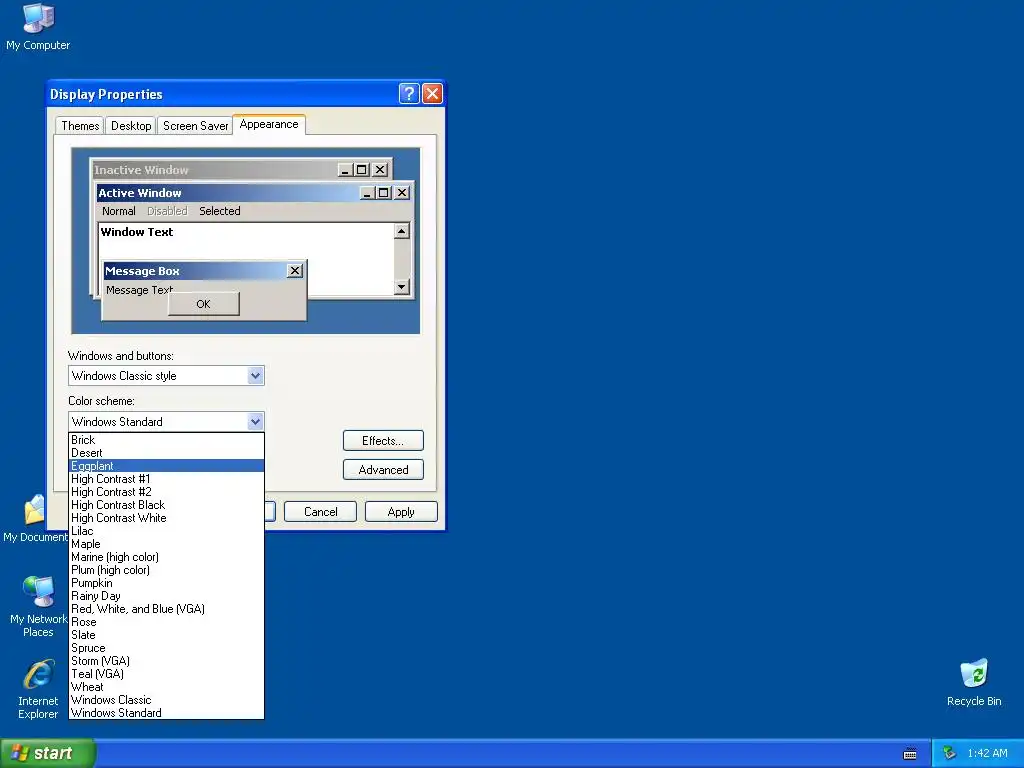The width and height of the screenshot is (1024, 768).
Task: Choose High Contrast Black scheme
Action: [x=166, y=505]
